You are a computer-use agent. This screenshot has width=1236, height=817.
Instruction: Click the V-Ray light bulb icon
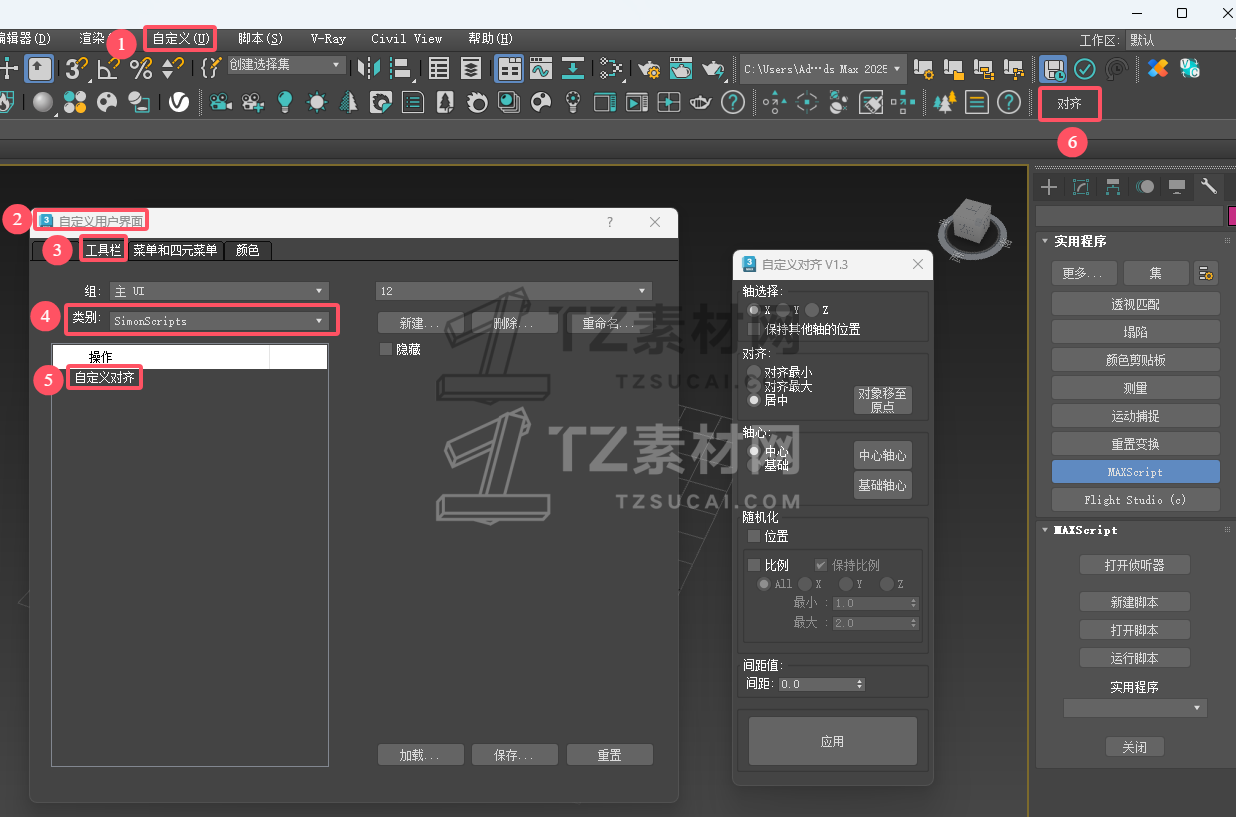(285, 102)
